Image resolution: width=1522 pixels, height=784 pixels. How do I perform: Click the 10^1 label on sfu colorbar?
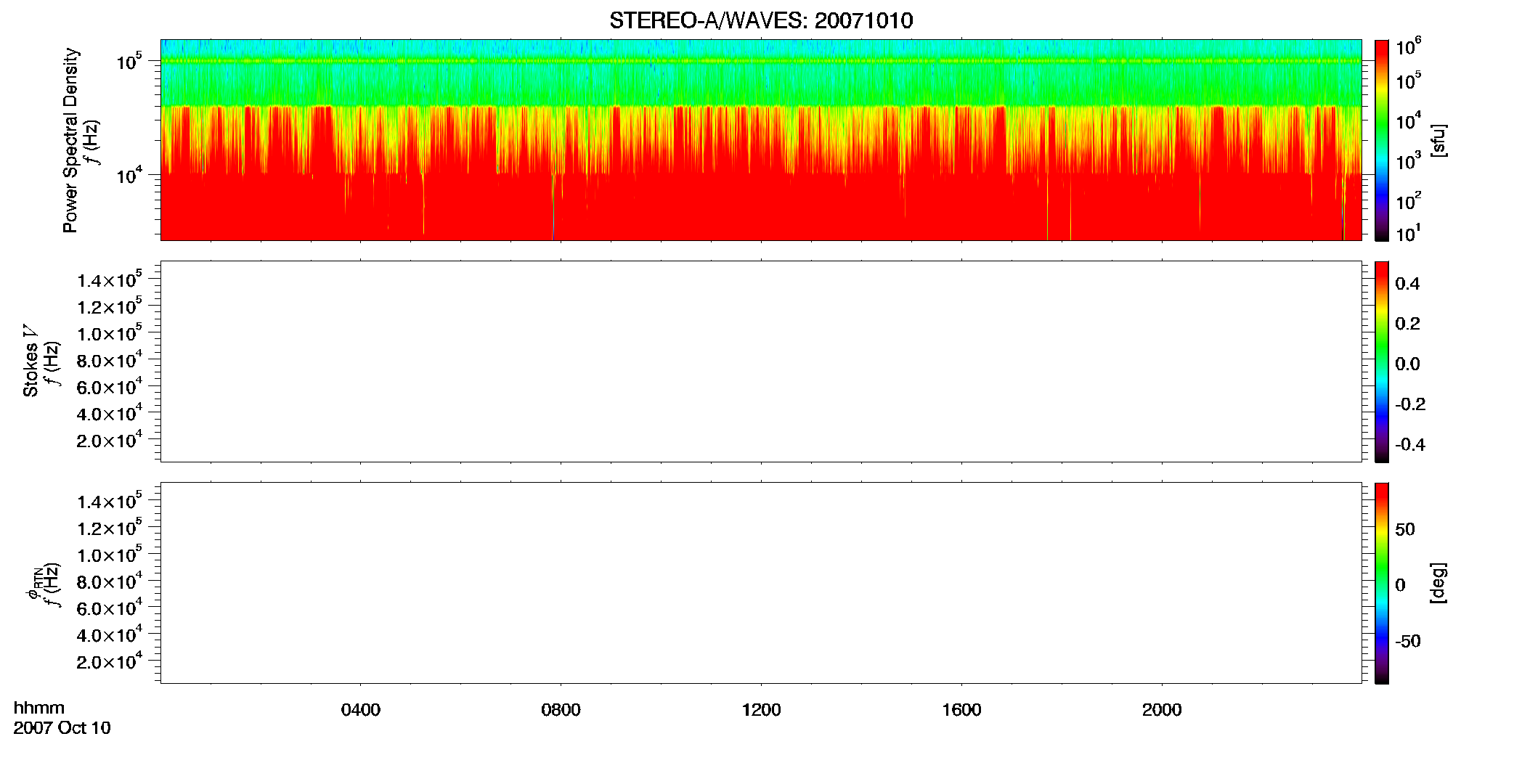(x=1408, y=234)
